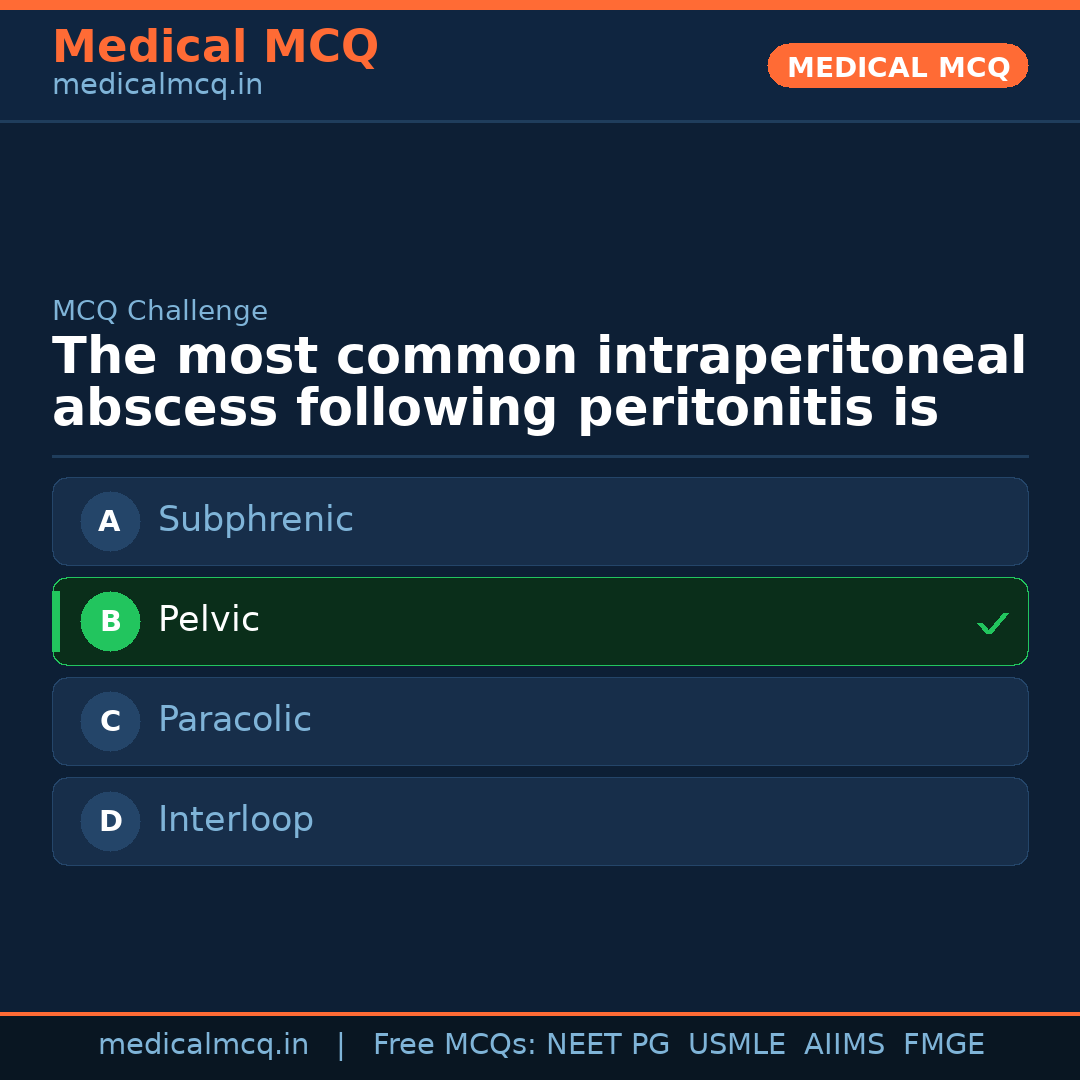1080x1080 pixels.
Task: Choose the Paracolic answer text
Action: click(234, 720)
